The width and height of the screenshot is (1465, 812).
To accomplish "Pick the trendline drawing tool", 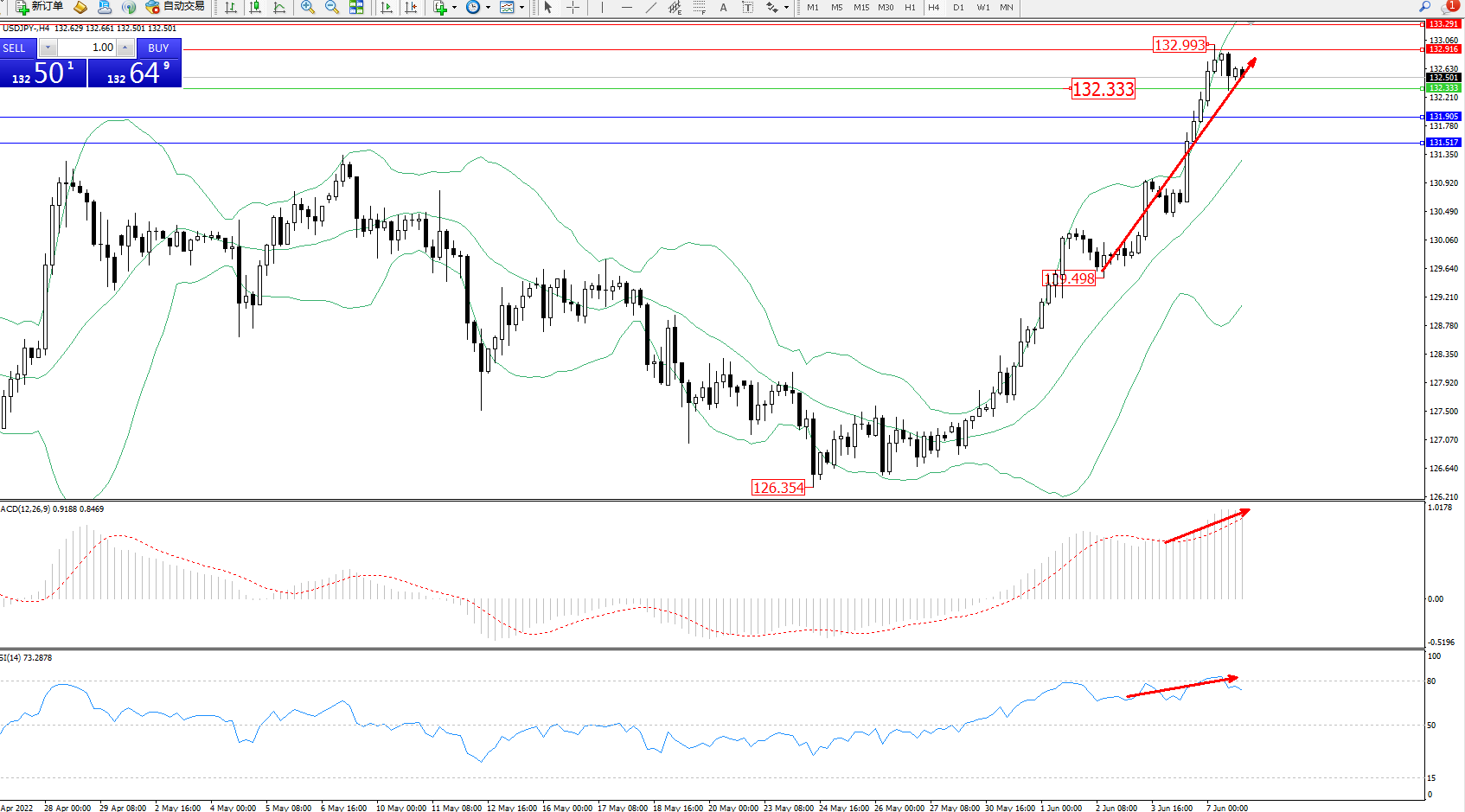I will pyautogui.click(x=650, y=7).
